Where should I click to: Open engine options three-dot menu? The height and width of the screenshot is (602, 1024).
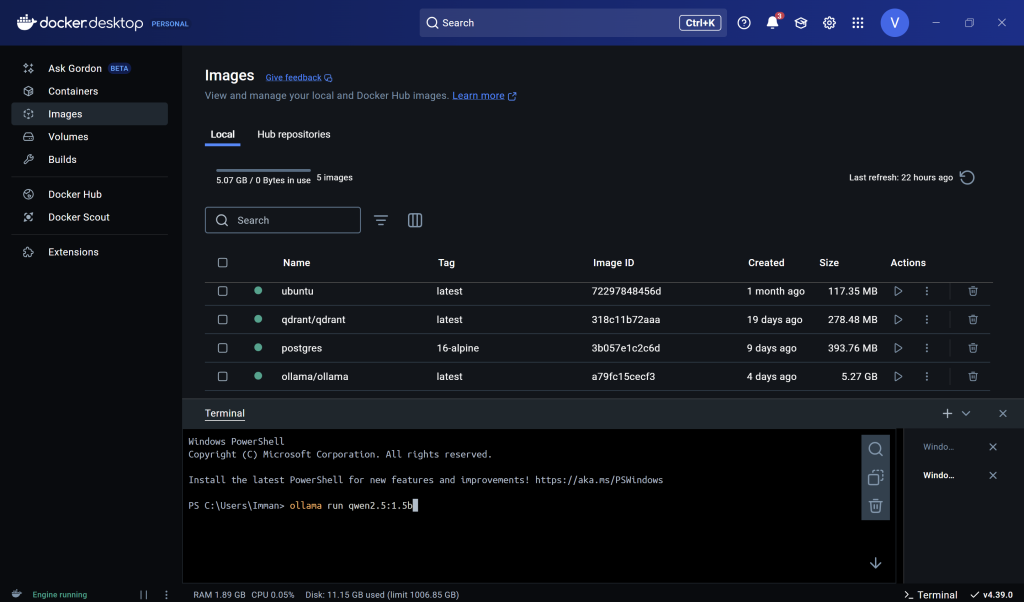pos(167,595)
